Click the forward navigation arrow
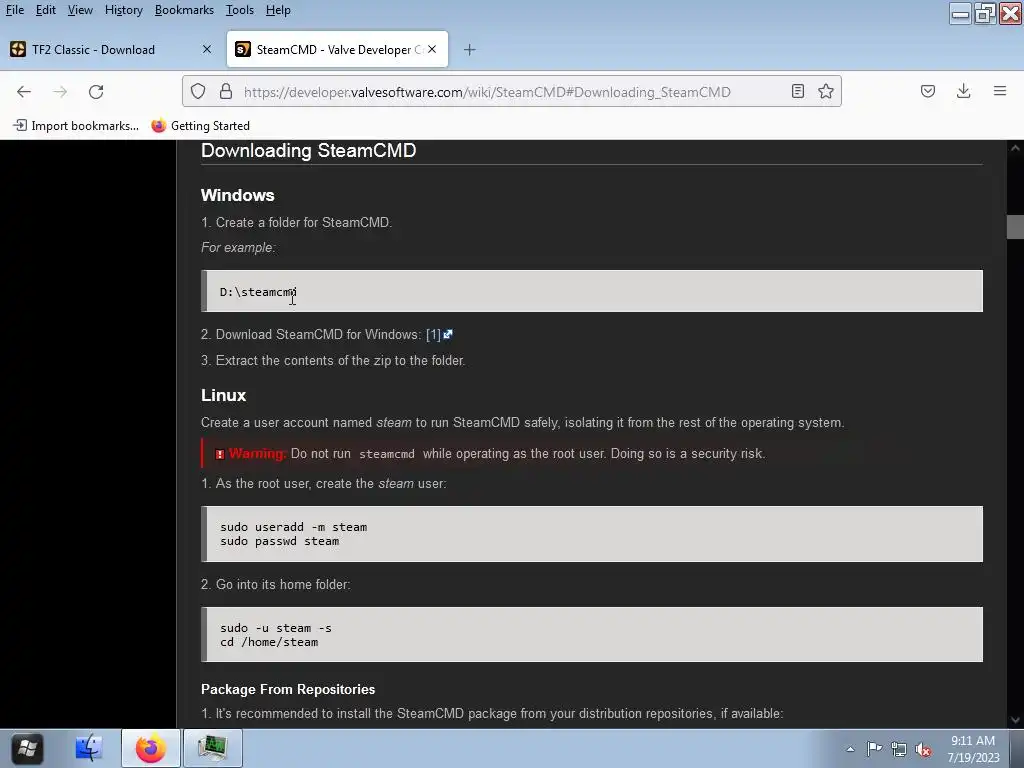1024x768 pixels. [x=60, y=92]
